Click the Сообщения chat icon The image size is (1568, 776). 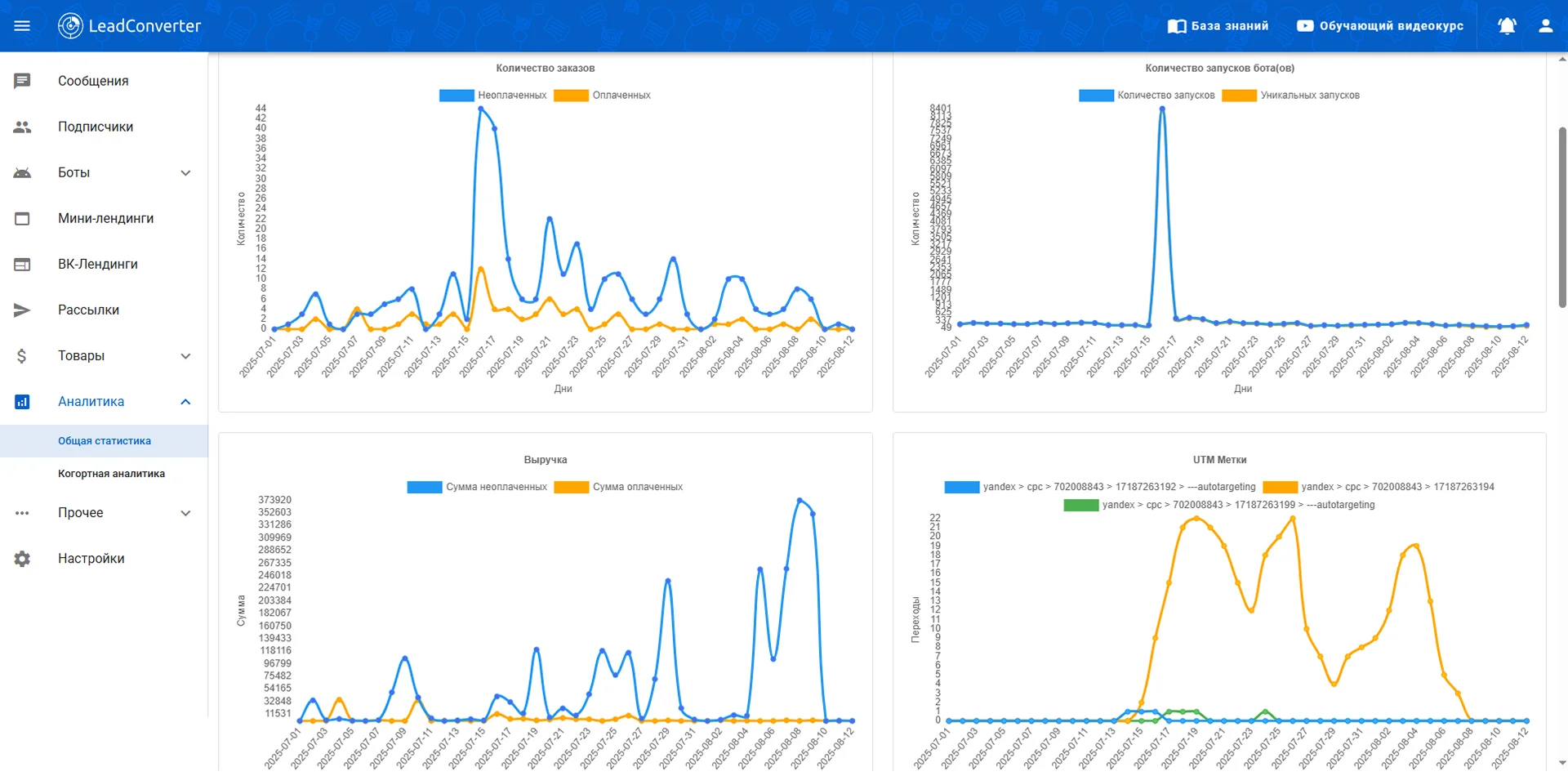22,81
